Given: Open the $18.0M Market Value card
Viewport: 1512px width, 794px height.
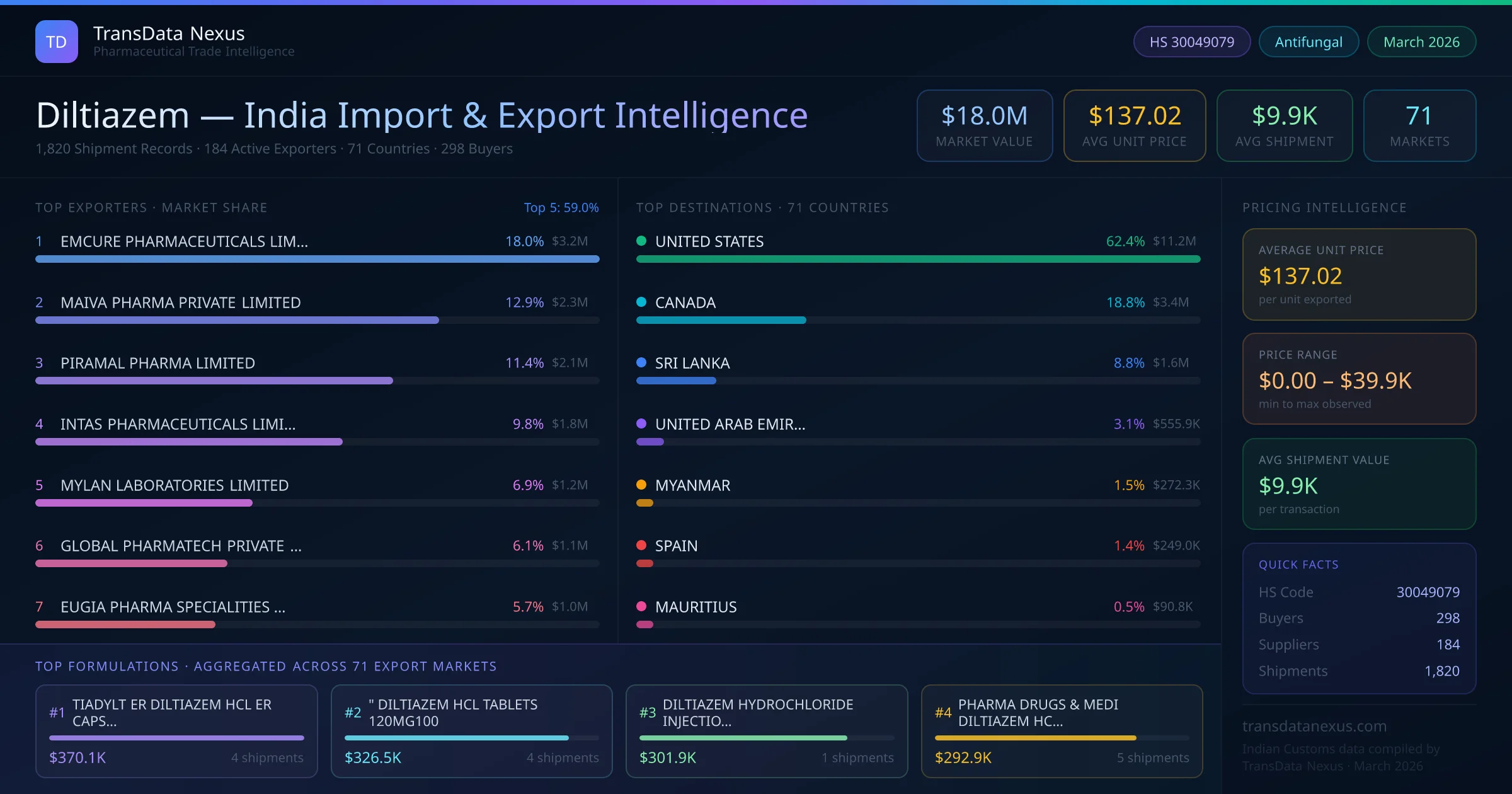Looking at the screenshot, I should pyautogui.click(x=984, y=125).
